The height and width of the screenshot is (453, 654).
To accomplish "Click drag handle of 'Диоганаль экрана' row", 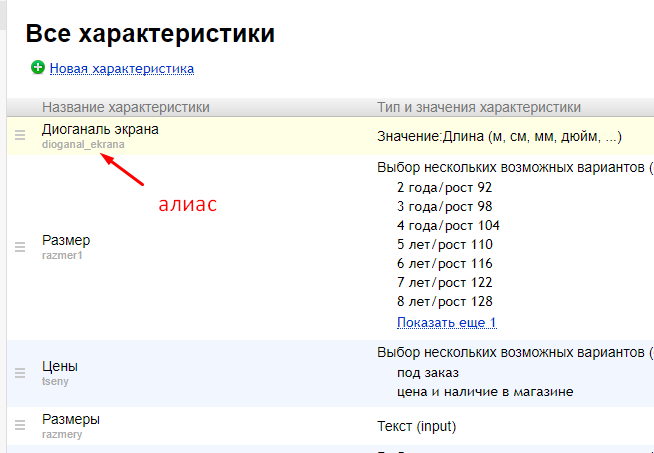I will click(x=20, y=136).
